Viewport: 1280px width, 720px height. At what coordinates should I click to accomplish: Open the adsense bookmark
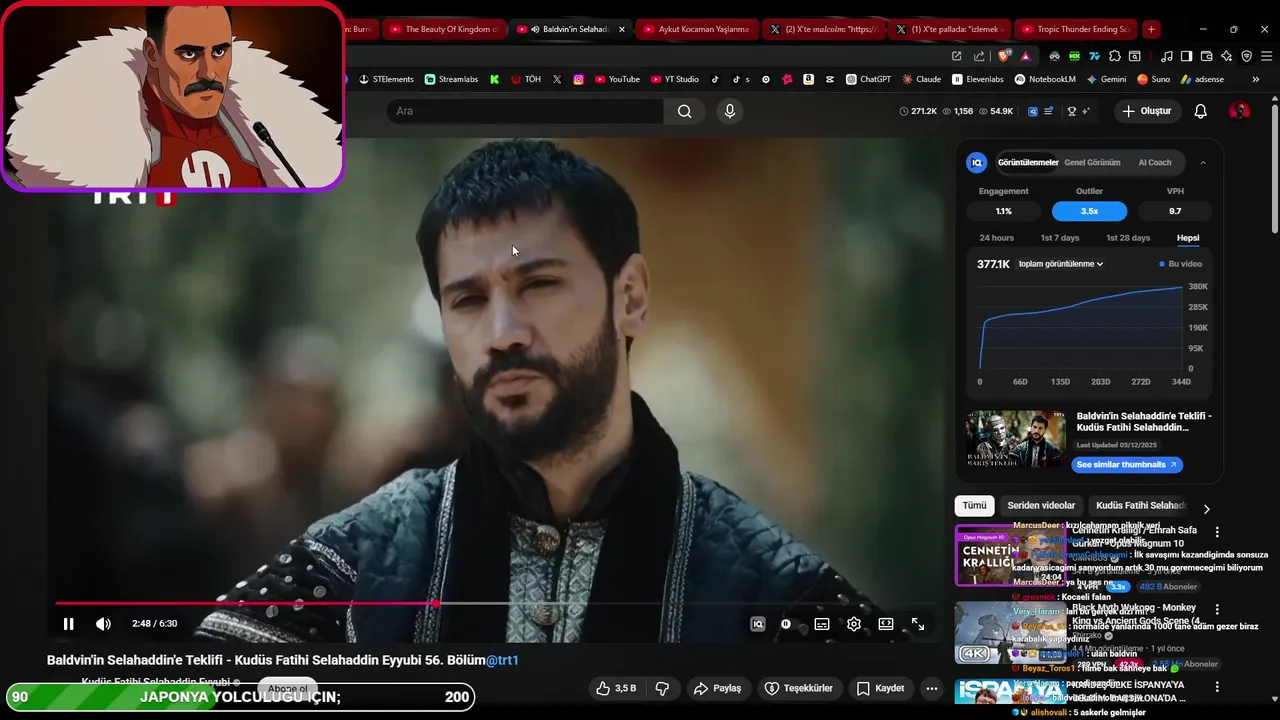tap(1202, 79)
